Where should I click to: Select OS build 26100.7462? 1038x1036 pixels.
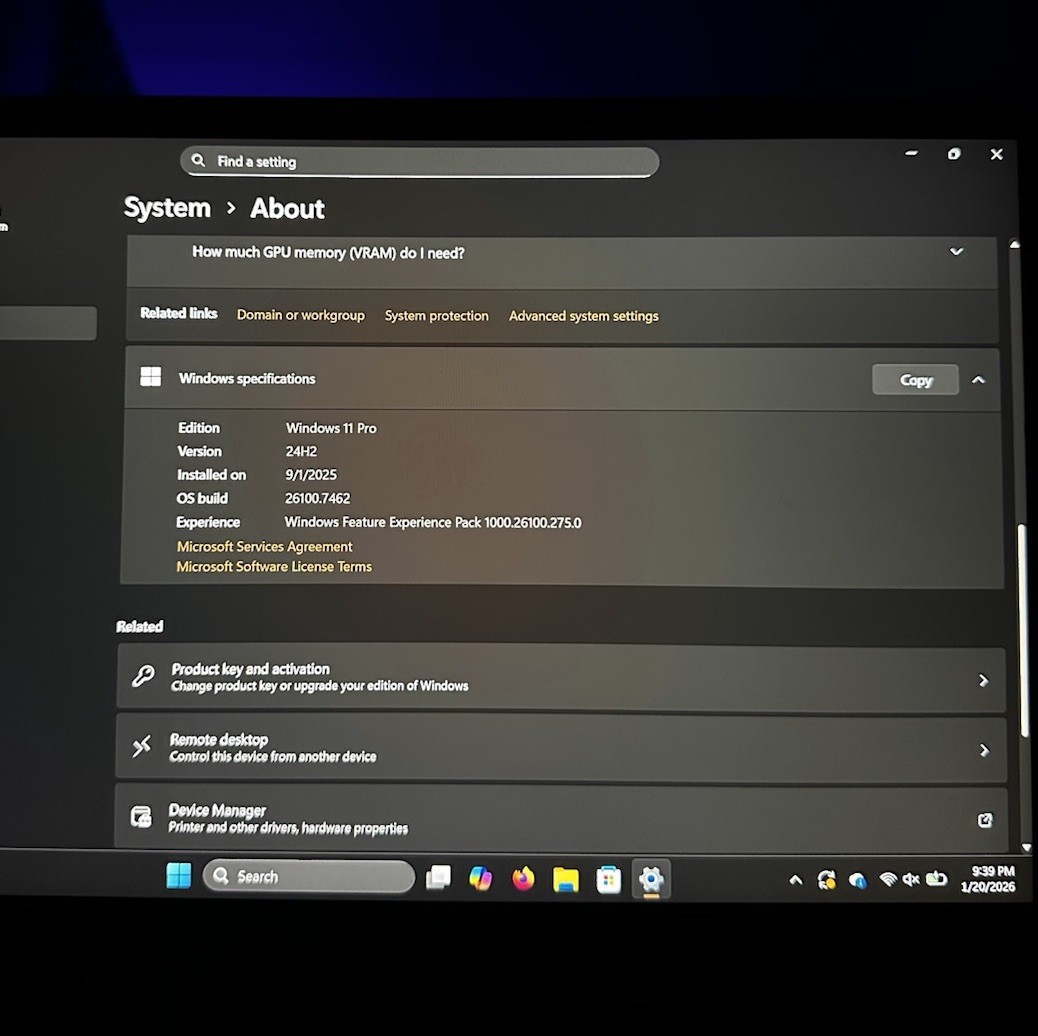[318, 498]
